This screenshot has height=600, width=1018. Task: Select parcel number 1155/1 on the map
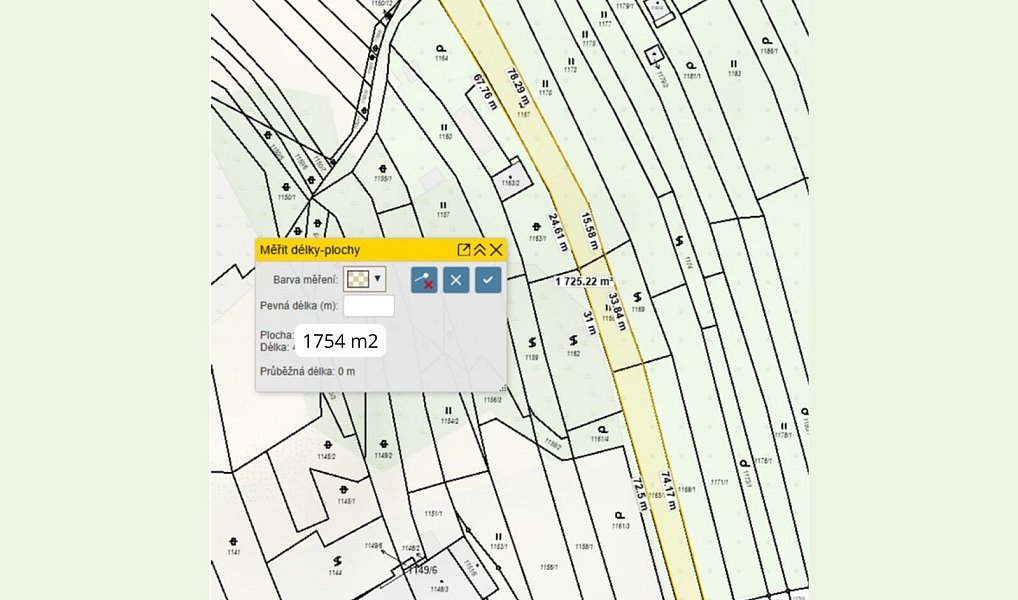click(382, 179)
